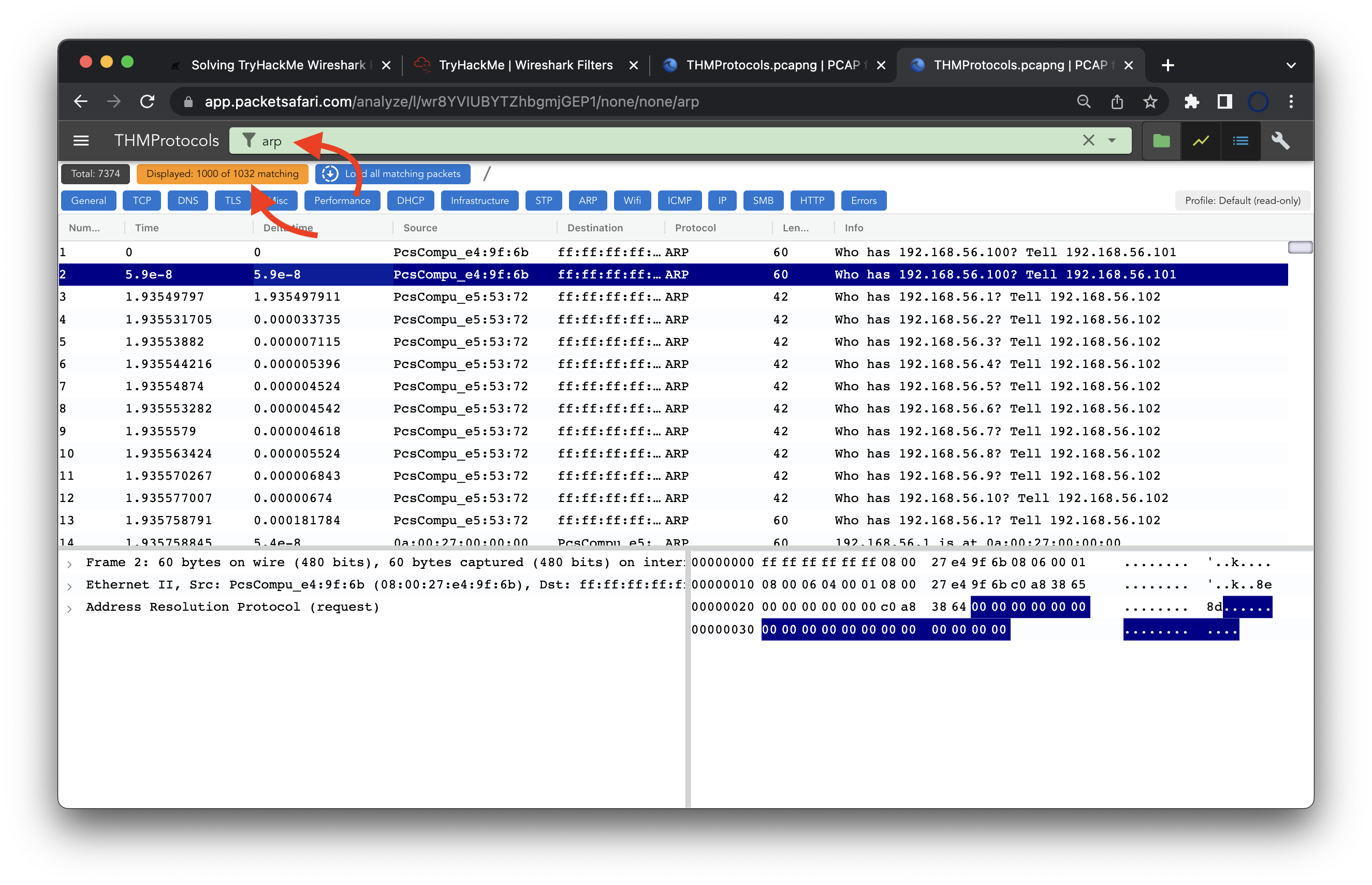Bookmark this page with the star
Screen dimensions: 1372x885
tap(1149, 102)
